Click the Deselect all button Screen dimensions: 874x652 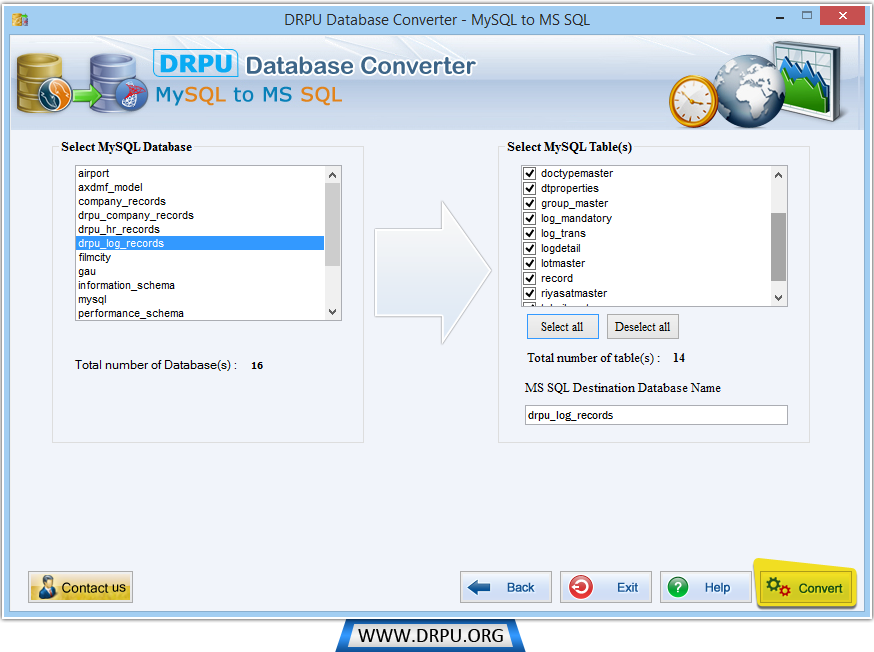tap(642, 327)
